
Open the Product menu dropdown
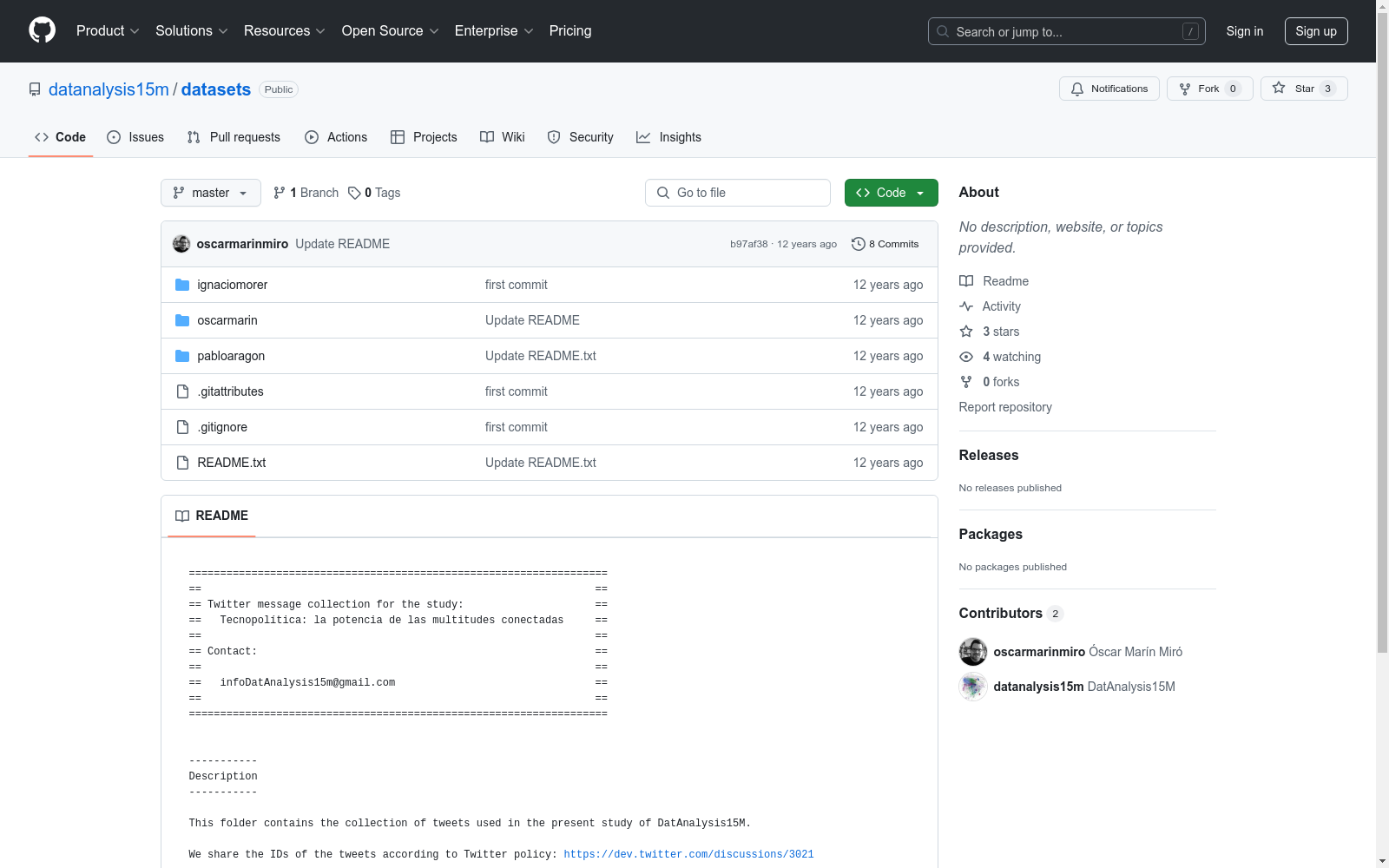(108, 31)
